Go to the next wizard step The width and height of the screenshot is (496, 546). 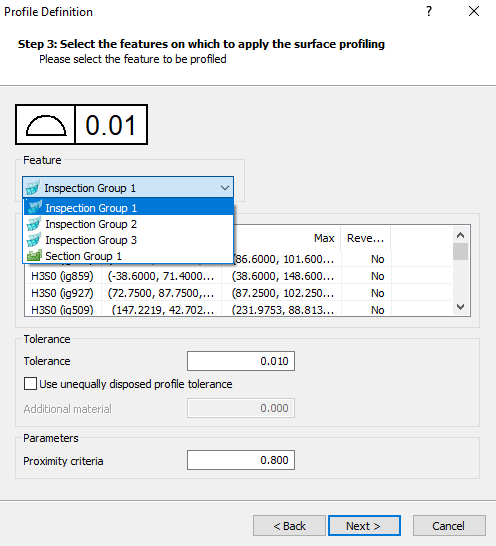[364, 525]
